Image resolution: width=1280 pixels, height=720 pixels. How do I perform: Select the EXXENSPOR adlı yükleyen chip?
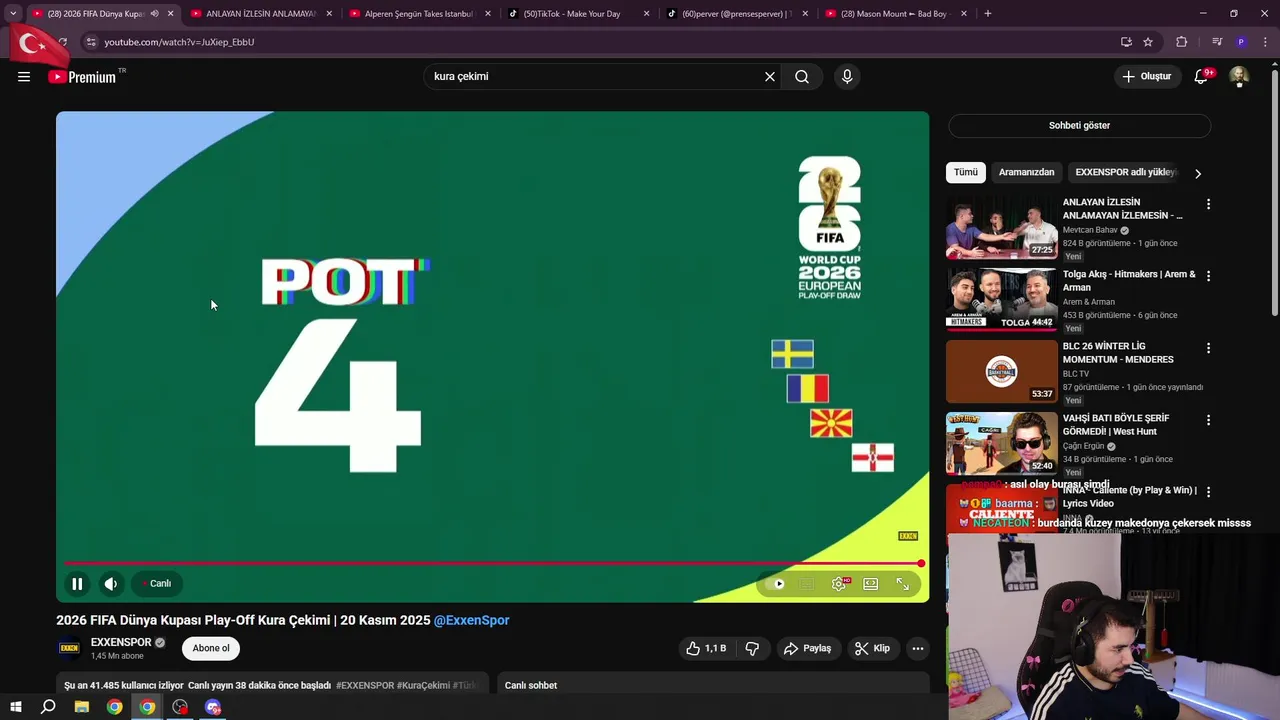pos(1125,172)
